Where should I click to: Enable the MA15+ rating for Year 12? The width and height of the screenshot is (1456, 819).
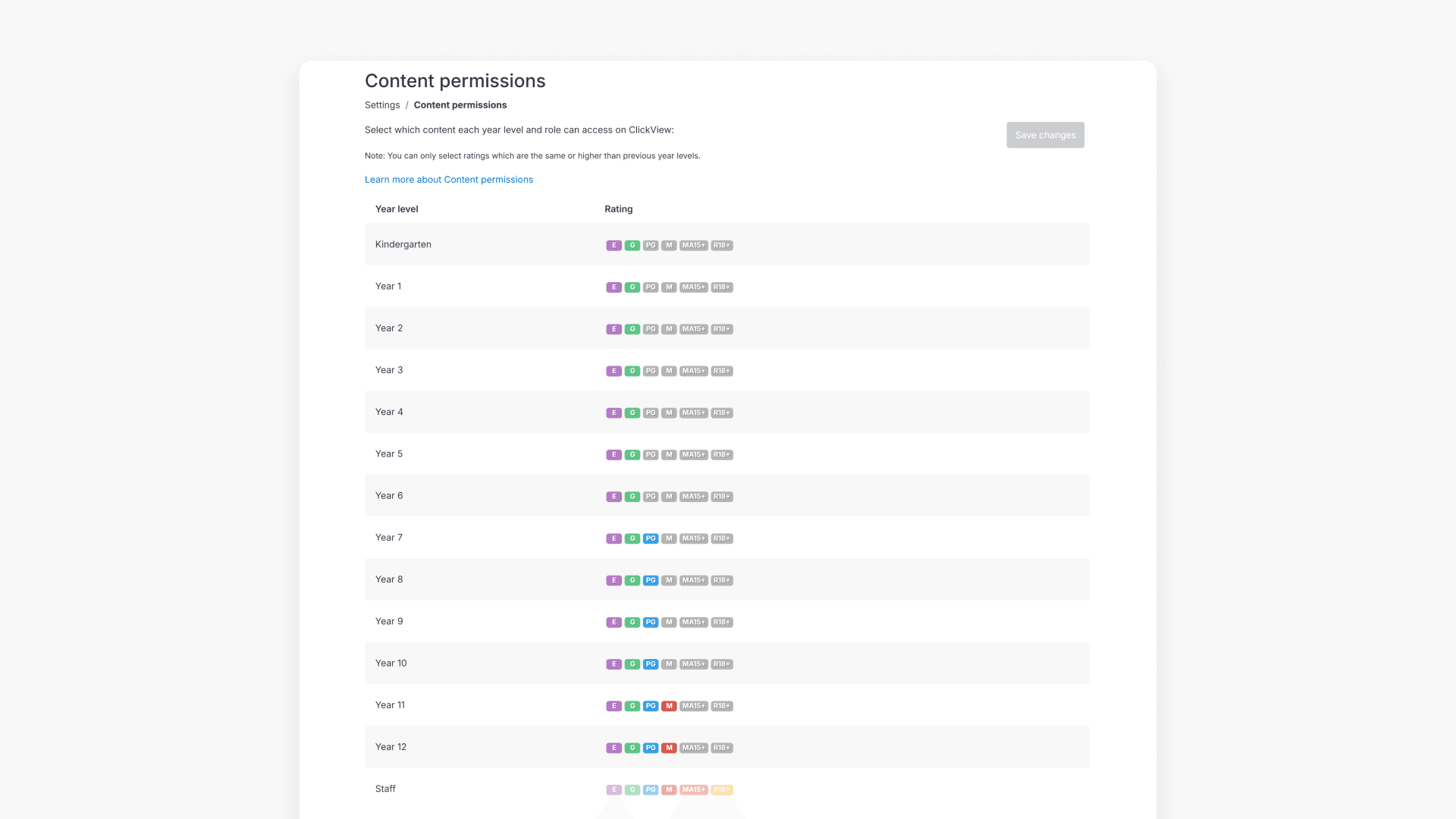(x=692, y=747)
